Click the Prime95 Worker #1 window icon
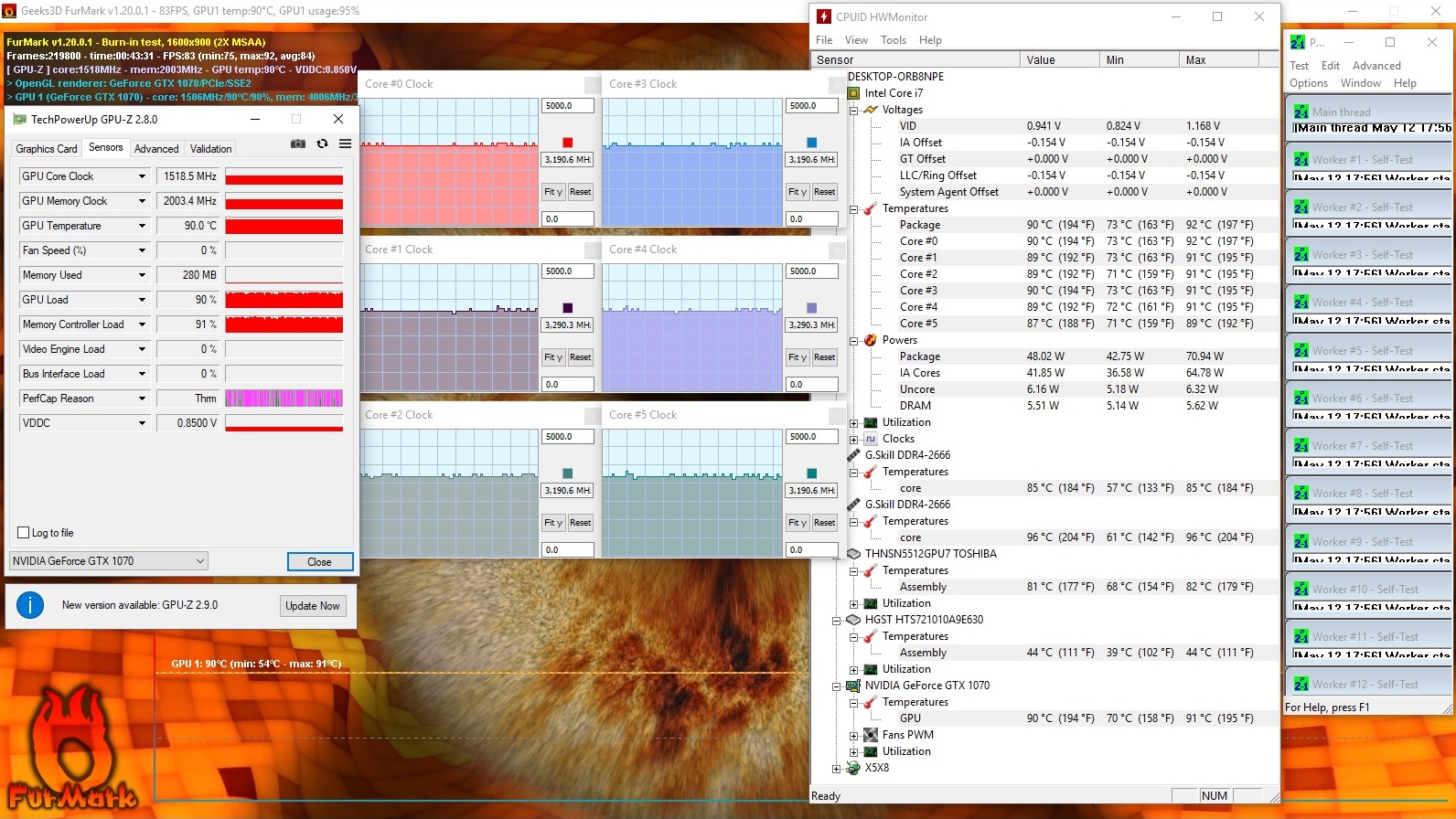 [x=1301, y=159]
